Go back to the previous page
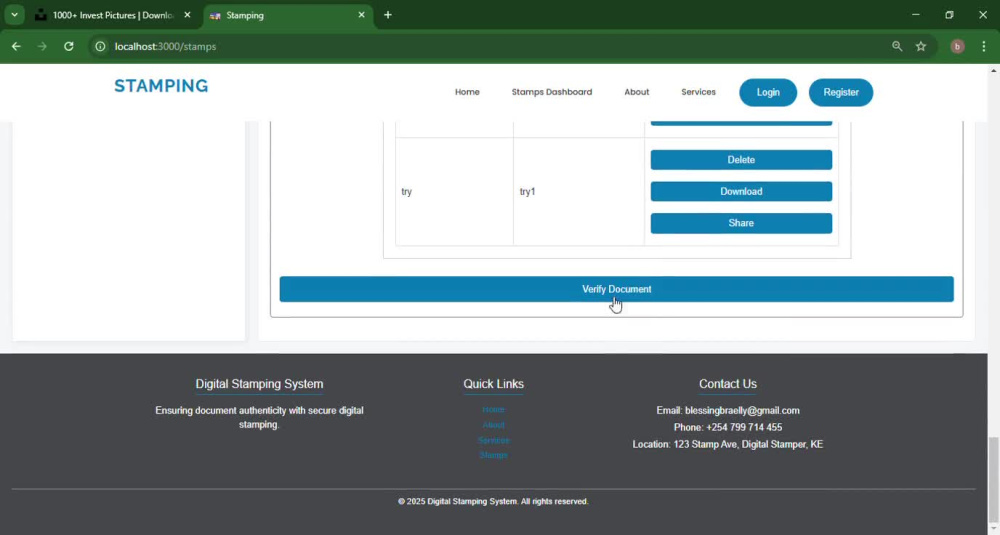Screen dimensions: 1000x535 point(16,47)
